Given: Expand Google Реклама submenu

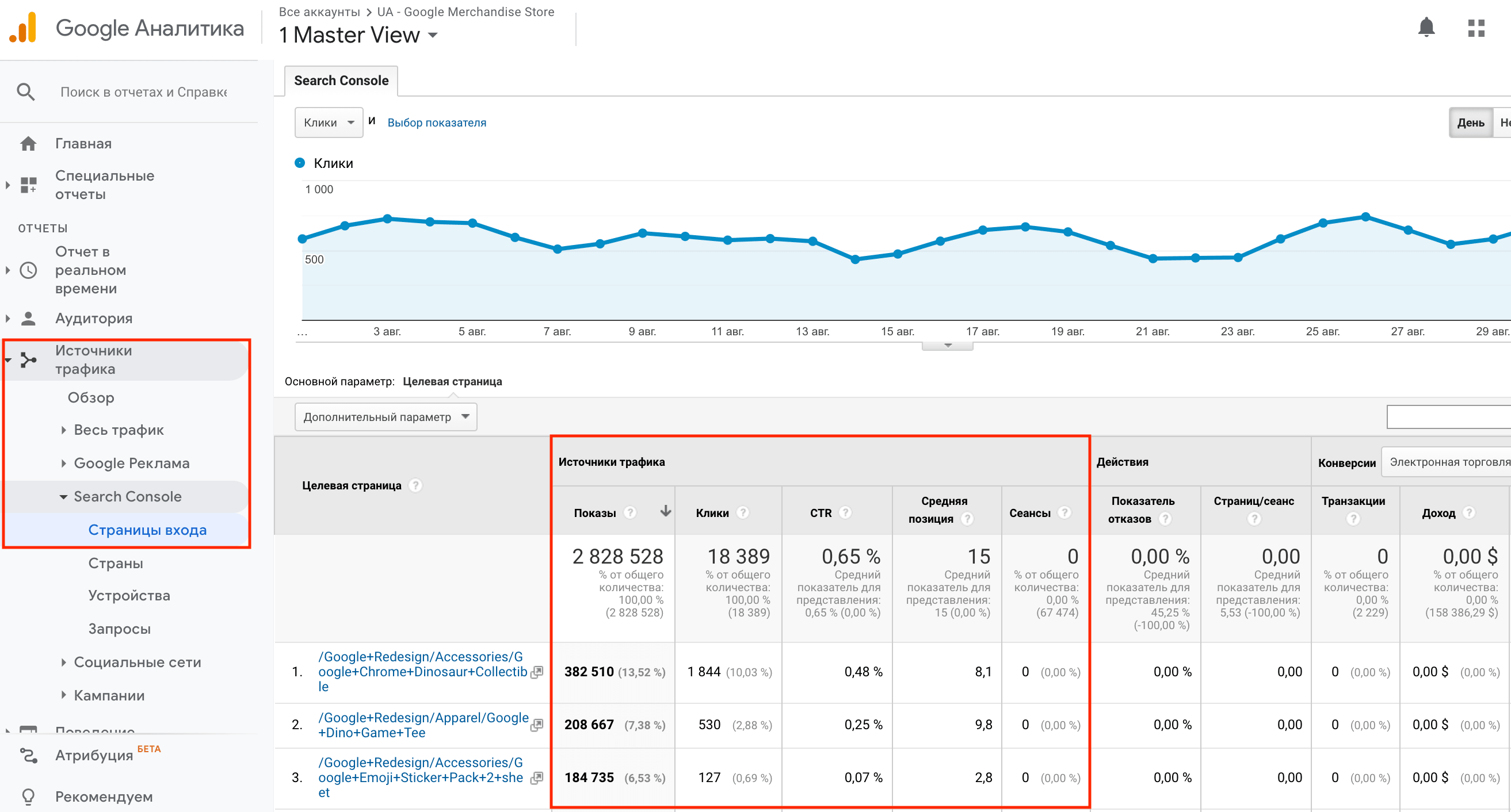Looking at the screenshot, I should pyautogui.click(x=63, y=463).
